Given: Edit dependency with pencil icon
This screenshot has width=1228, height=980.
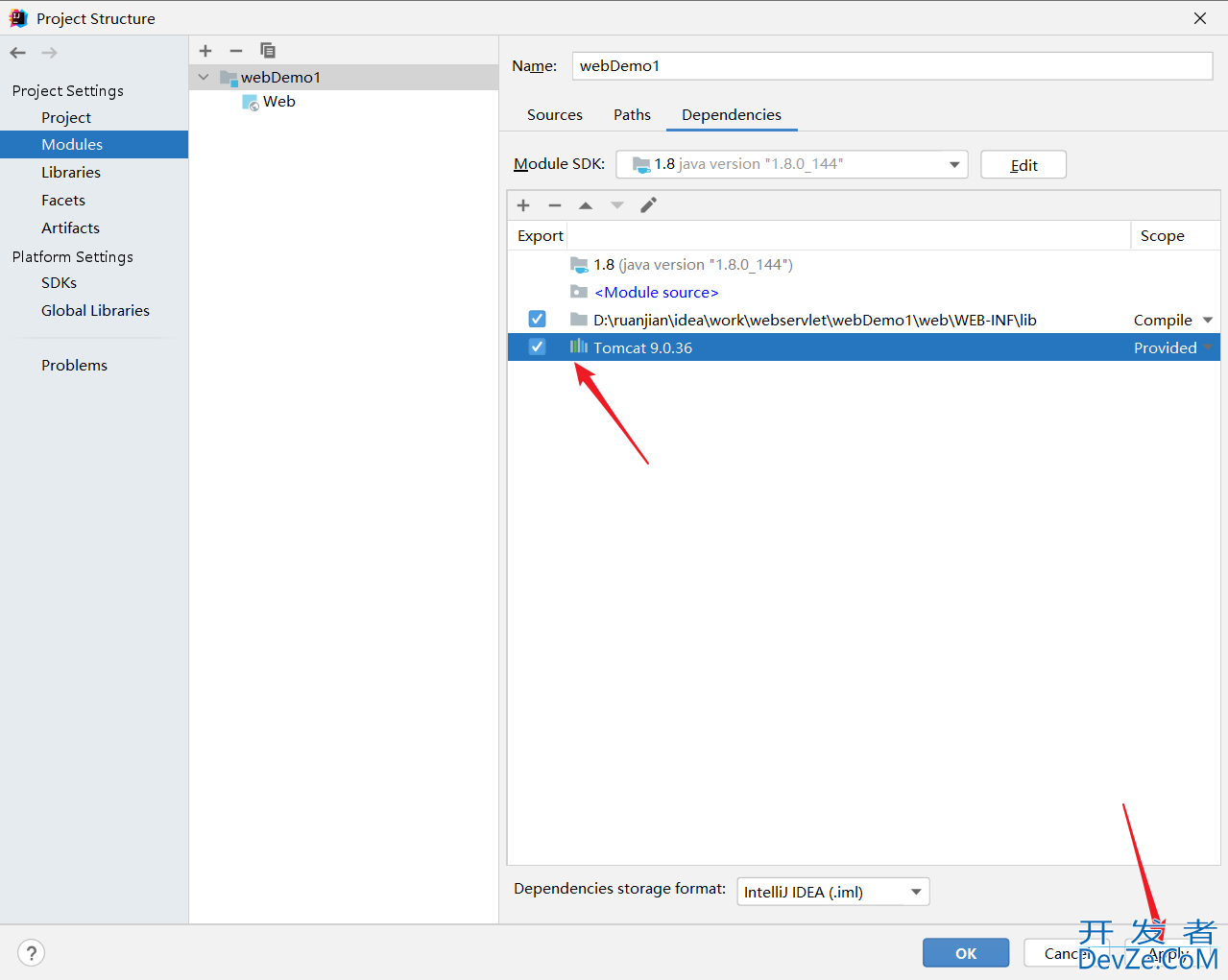Looking at the screenshot, I should click(x=649, y=205).
